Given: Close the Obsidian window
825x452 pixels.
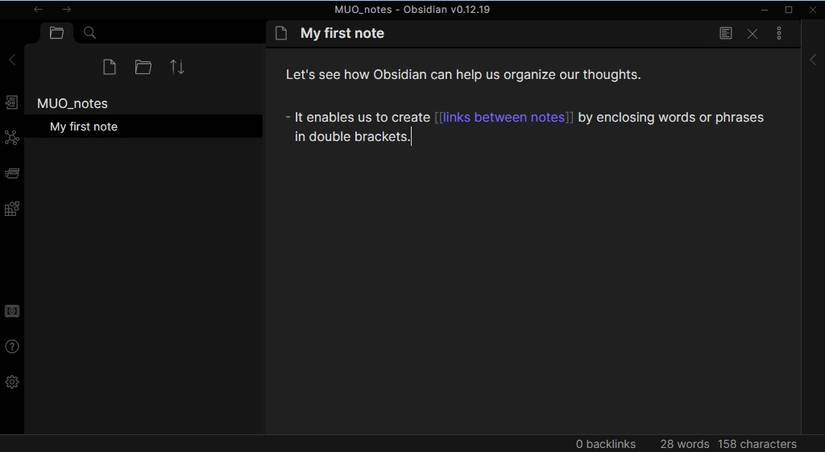Looking at the screenshot, I should click(813, 9).
